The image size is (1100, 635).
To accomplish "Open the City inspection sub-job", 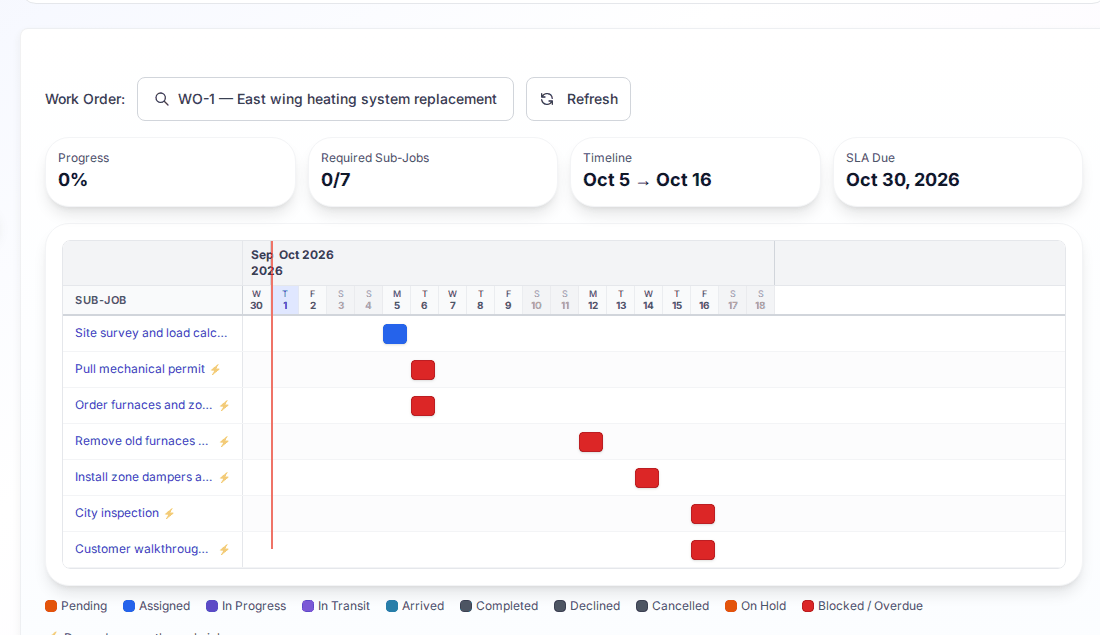I will click(117, 513).
